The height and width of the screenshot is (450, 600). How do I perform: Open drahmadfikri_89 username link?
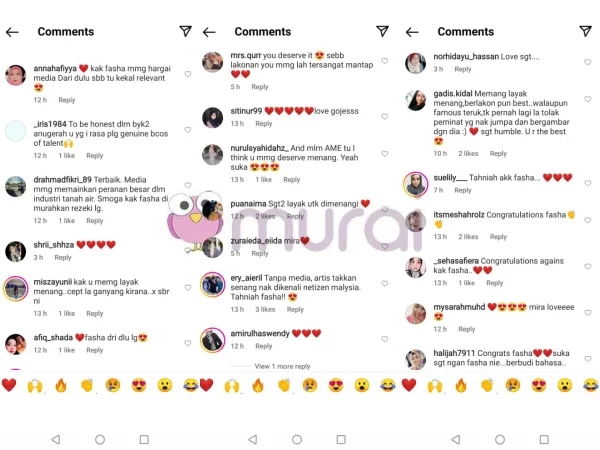click(62, 179)
